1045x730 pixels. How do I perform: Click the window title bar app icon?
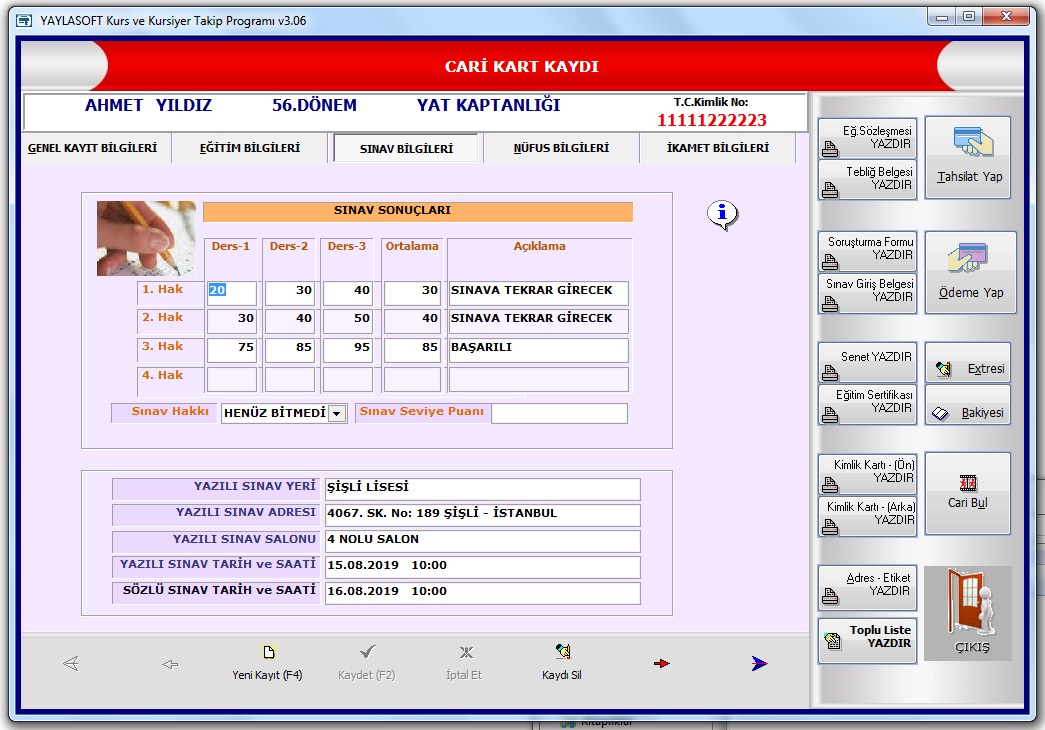click(24, 21)
